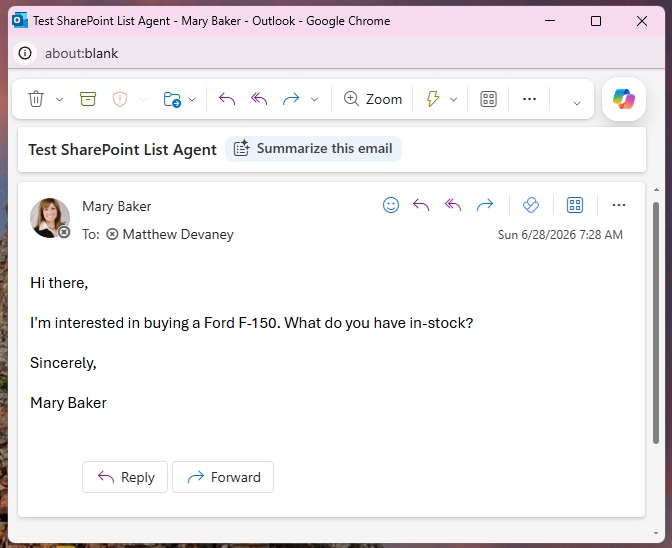The width and height of the screenshot is (672, 548).
Task: Maximize the Outlook Chrome window
Action: [596, 21]
